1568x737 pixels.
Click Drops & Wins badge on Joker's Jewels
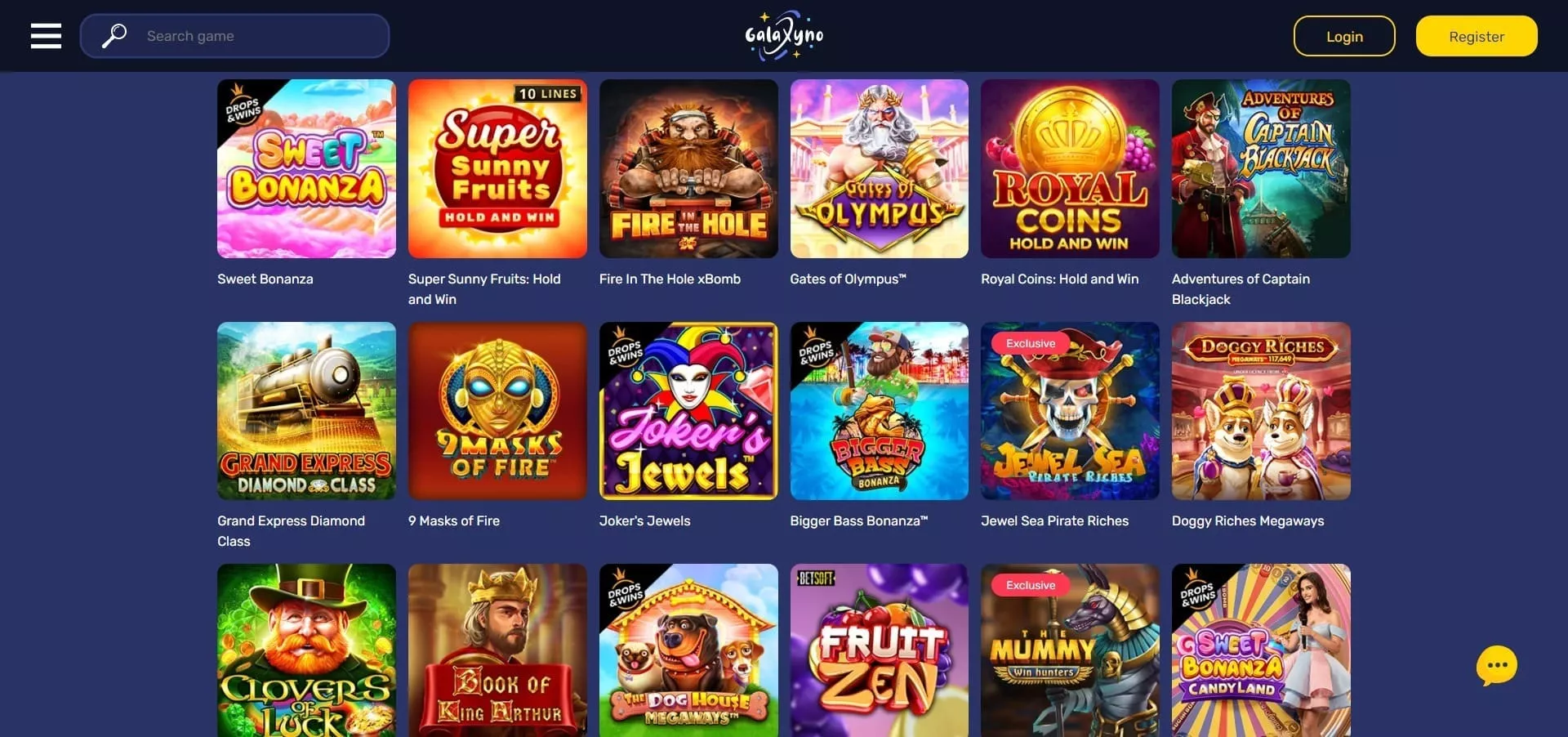[x=625, y=348]
